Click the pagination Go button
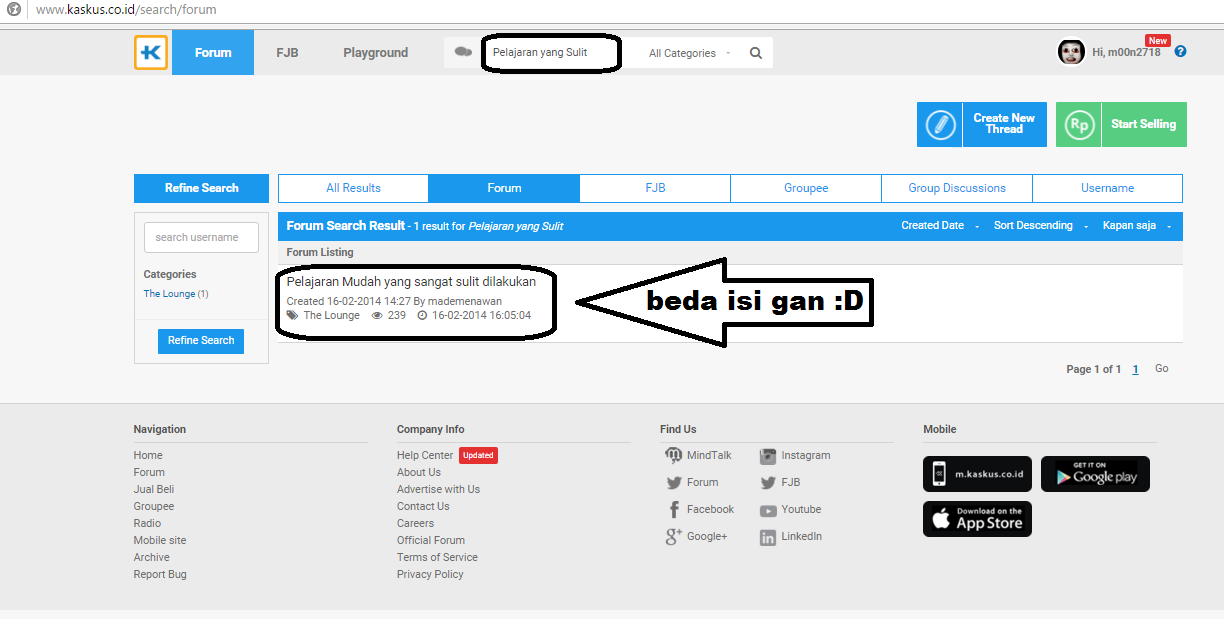Screen dimensions: 1224x619 tap(1162, 369)
